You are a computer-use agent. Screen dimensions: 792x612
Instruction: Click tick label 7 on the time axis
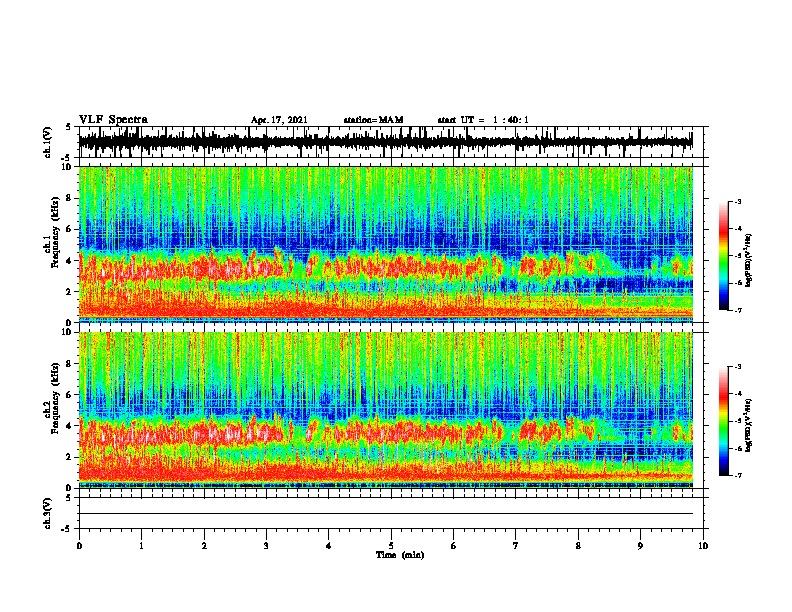516,546
